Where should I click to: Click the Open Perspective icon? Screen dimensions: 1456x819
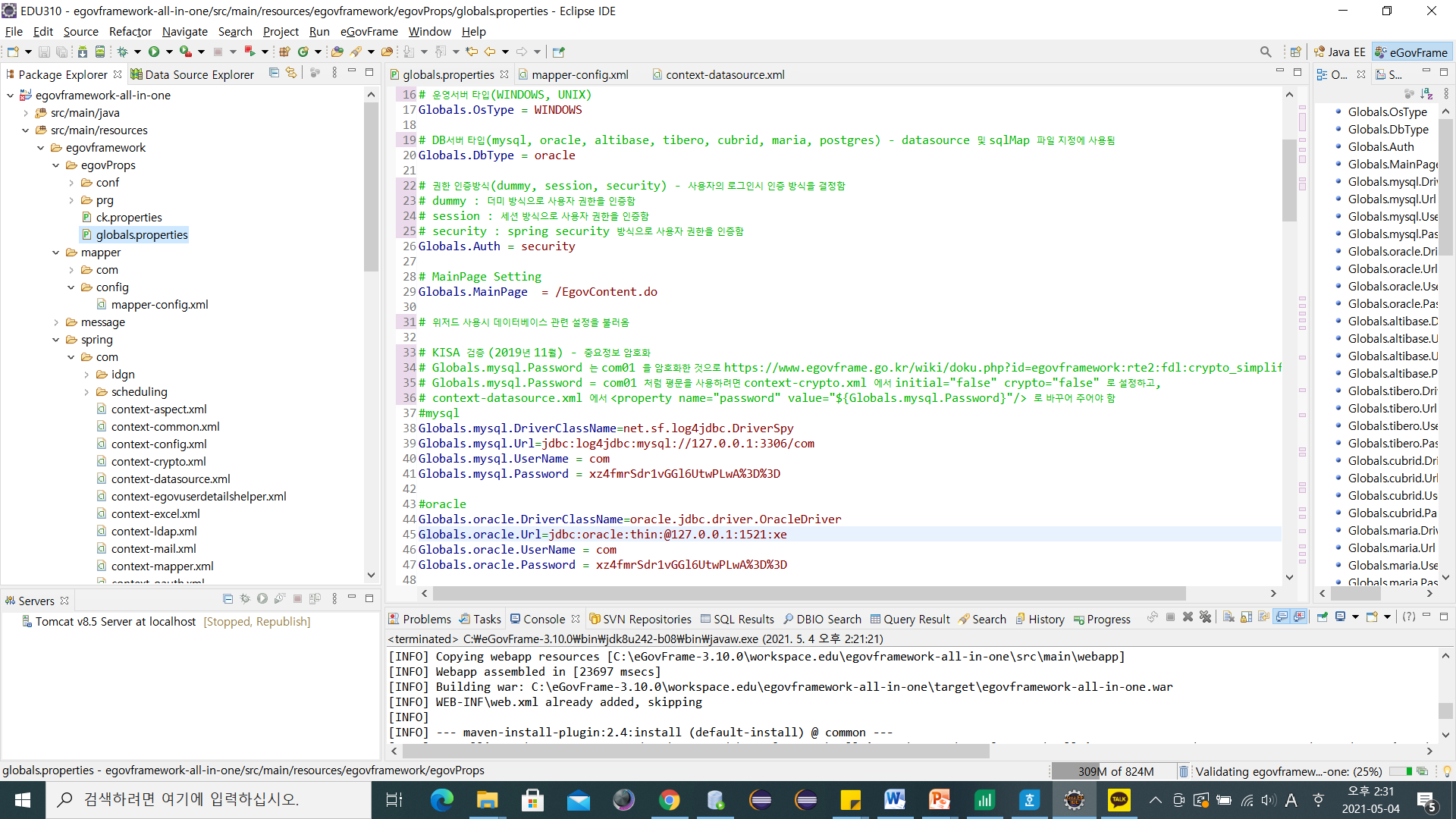[1296, 52]
